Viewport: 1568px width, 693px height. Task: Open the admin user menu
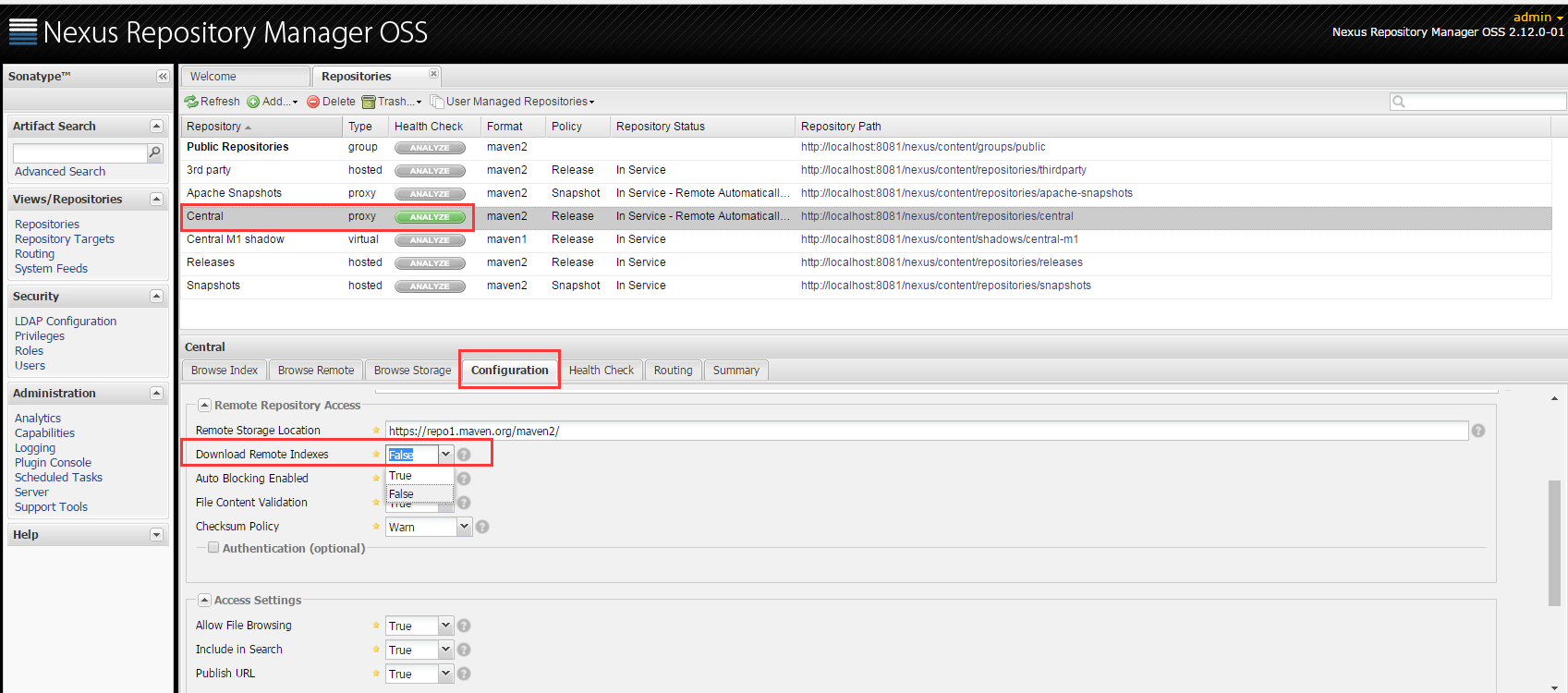tap(1538, 18)
